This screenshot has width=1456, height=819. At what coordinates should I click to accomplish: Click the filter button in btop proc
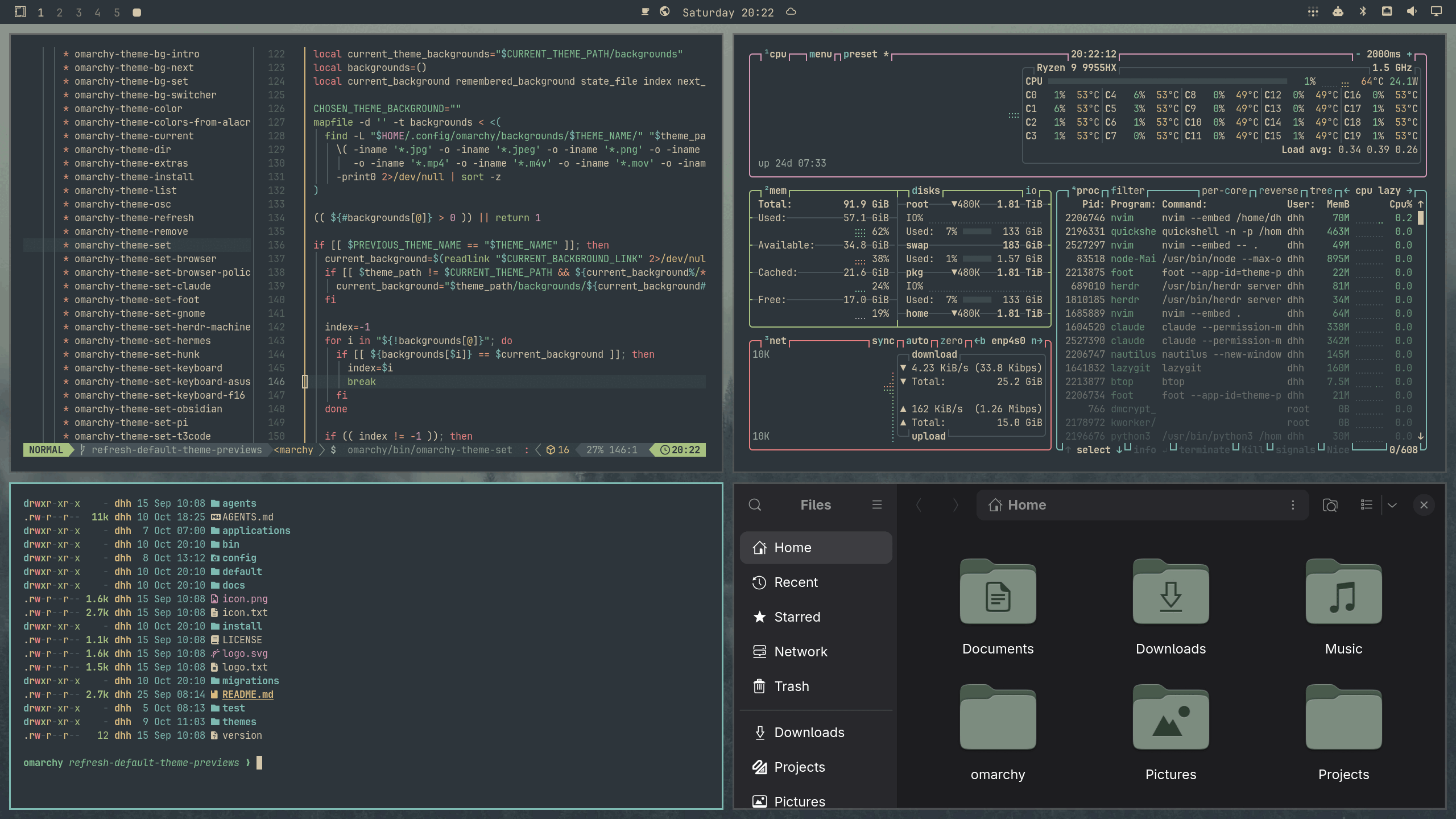pos(1128,191)
